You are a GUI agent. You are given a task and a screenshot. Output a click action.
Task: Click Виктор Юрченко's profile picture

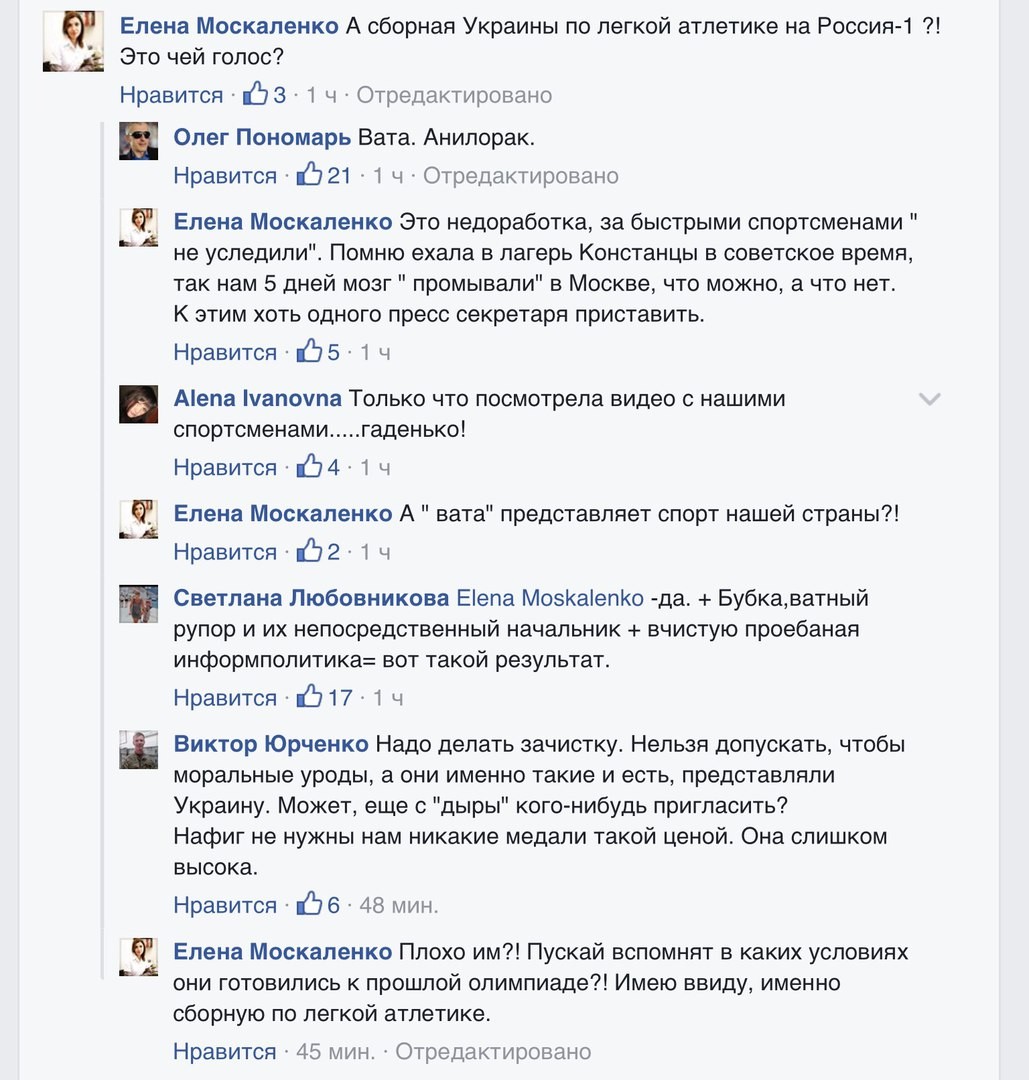coord(139,749)
